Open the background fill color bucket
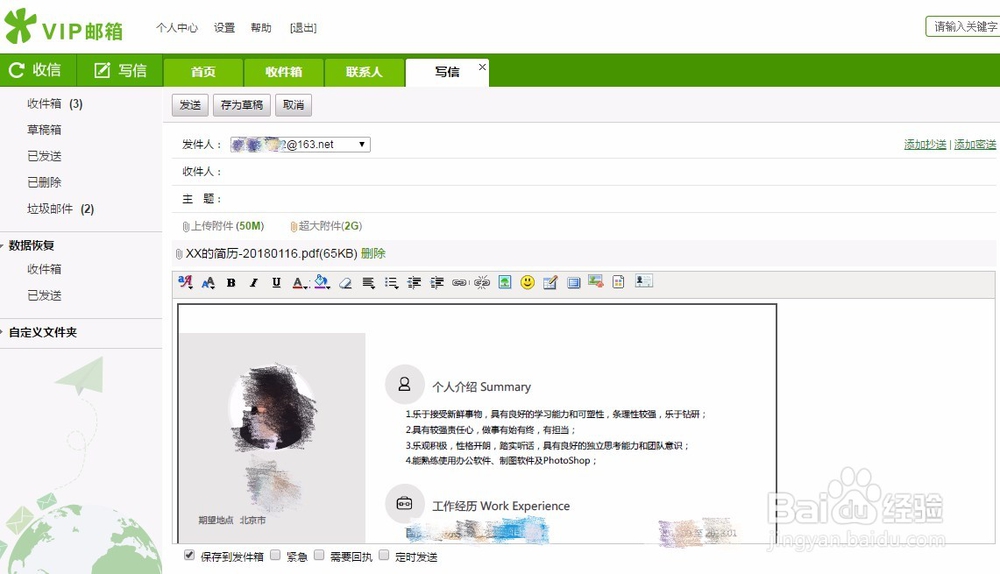The image size is (1000, 574). click(322, 282)
